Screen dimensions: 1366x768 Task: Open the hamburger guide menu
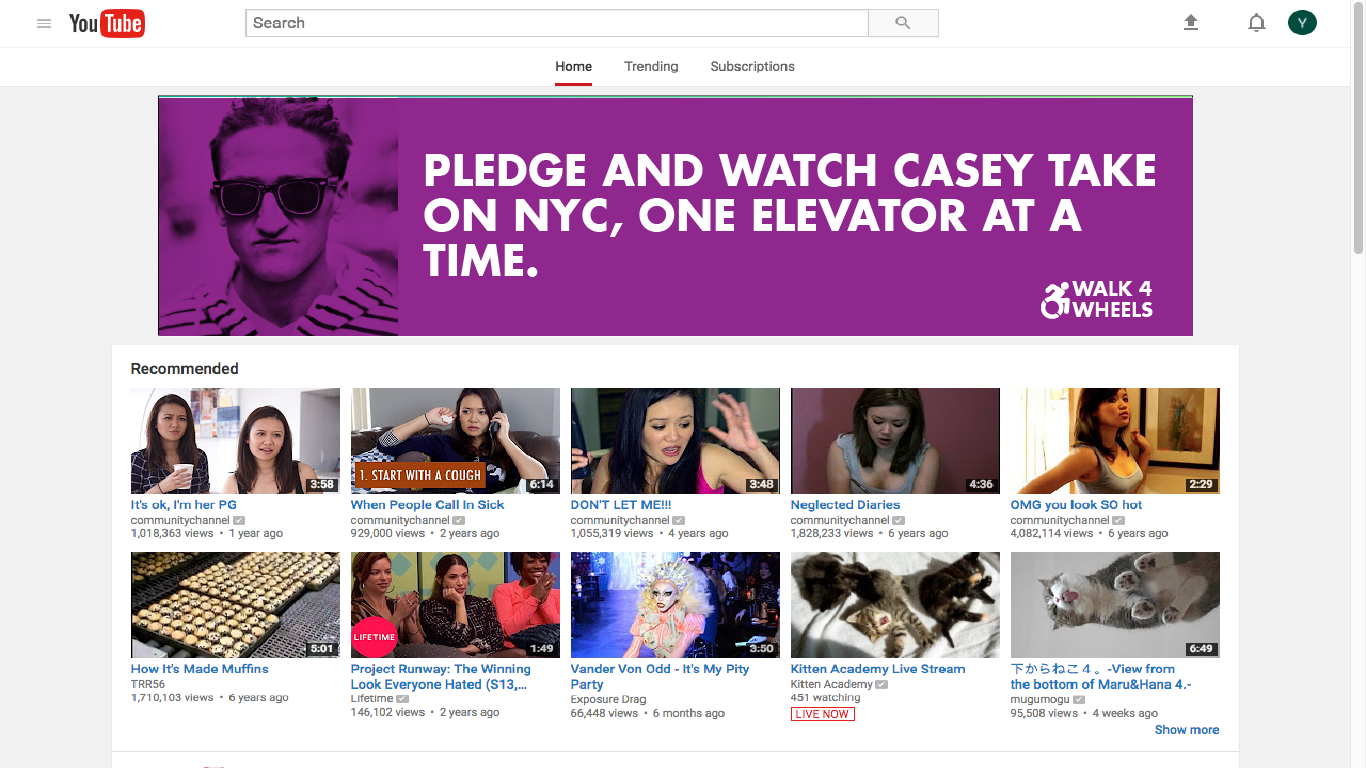[x=44, y=23]
